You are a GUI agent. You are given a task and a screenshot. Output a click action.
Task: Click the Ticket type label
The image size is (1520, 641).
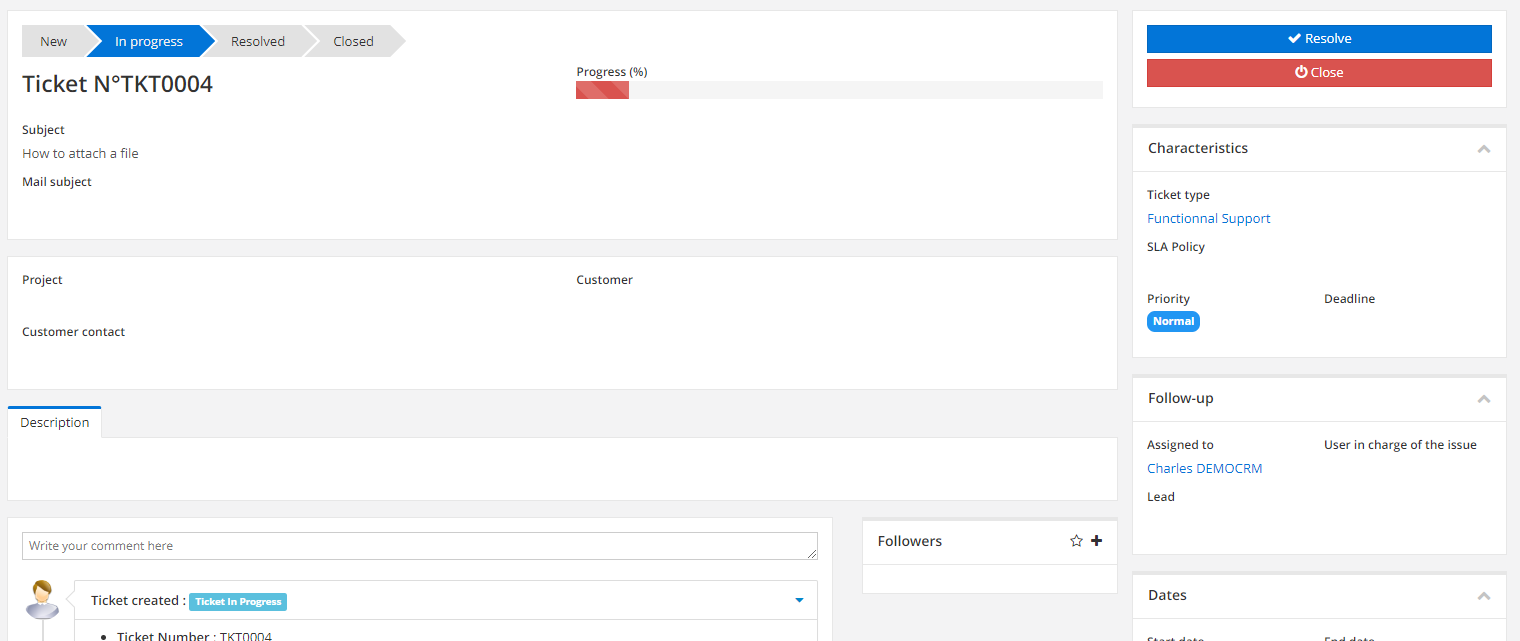click(1178, 195)
